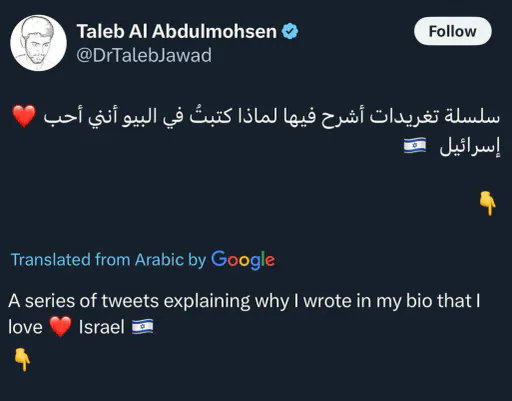Click the word Arabic in translation label
The width and height of the screenshot is (512, 401).
coord(159,260)
